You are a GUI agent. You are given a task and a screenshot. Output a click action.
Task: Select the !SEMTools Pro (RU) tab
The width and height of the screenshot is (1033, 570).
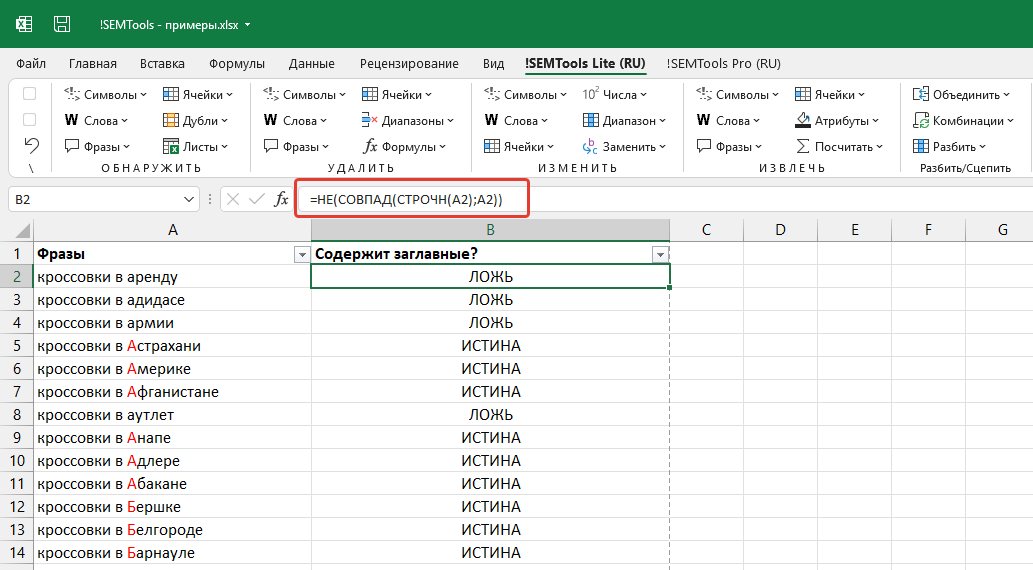tap(723, 63)
